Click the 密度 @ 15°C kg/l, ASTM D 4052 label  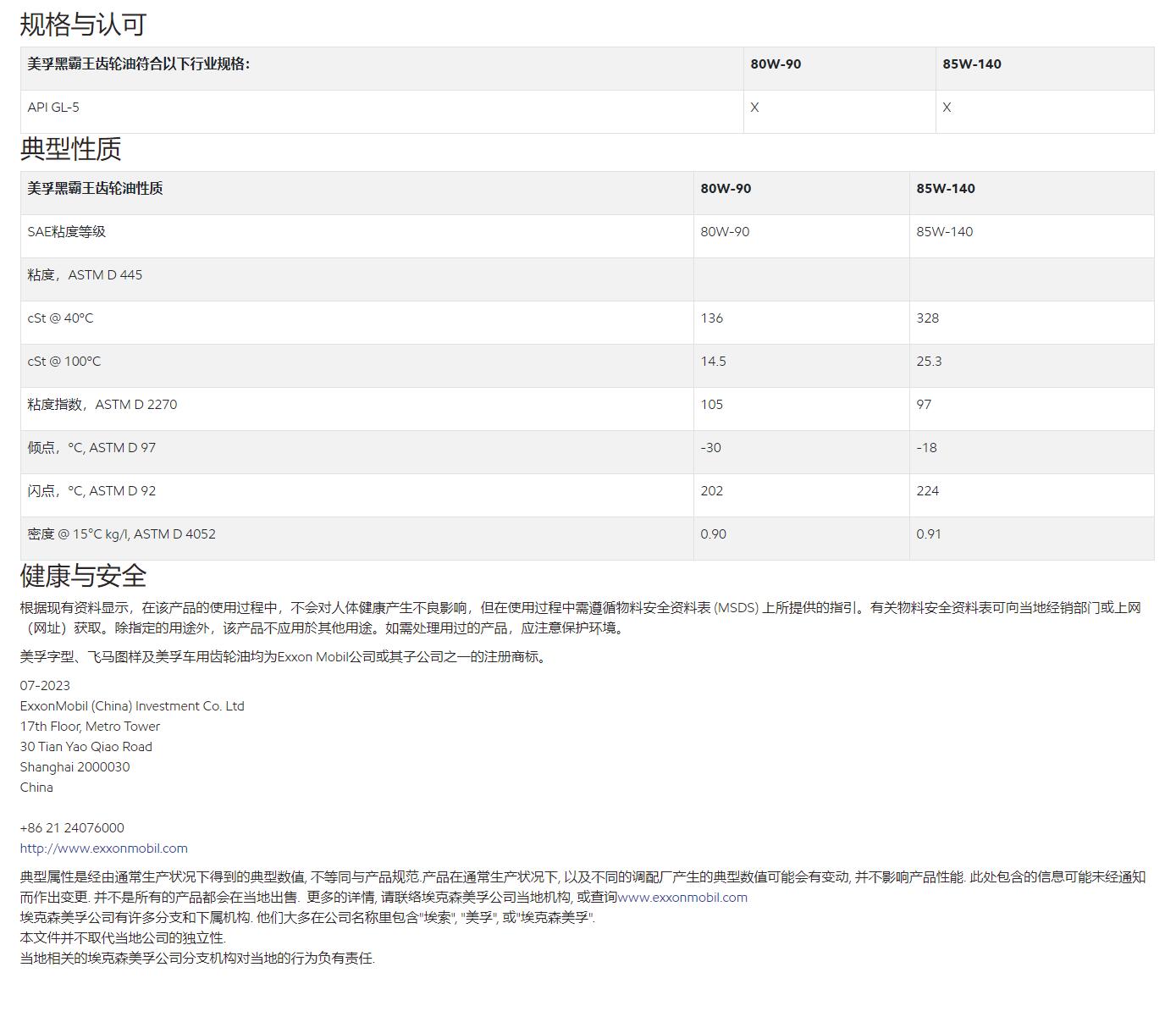(121, 534)
